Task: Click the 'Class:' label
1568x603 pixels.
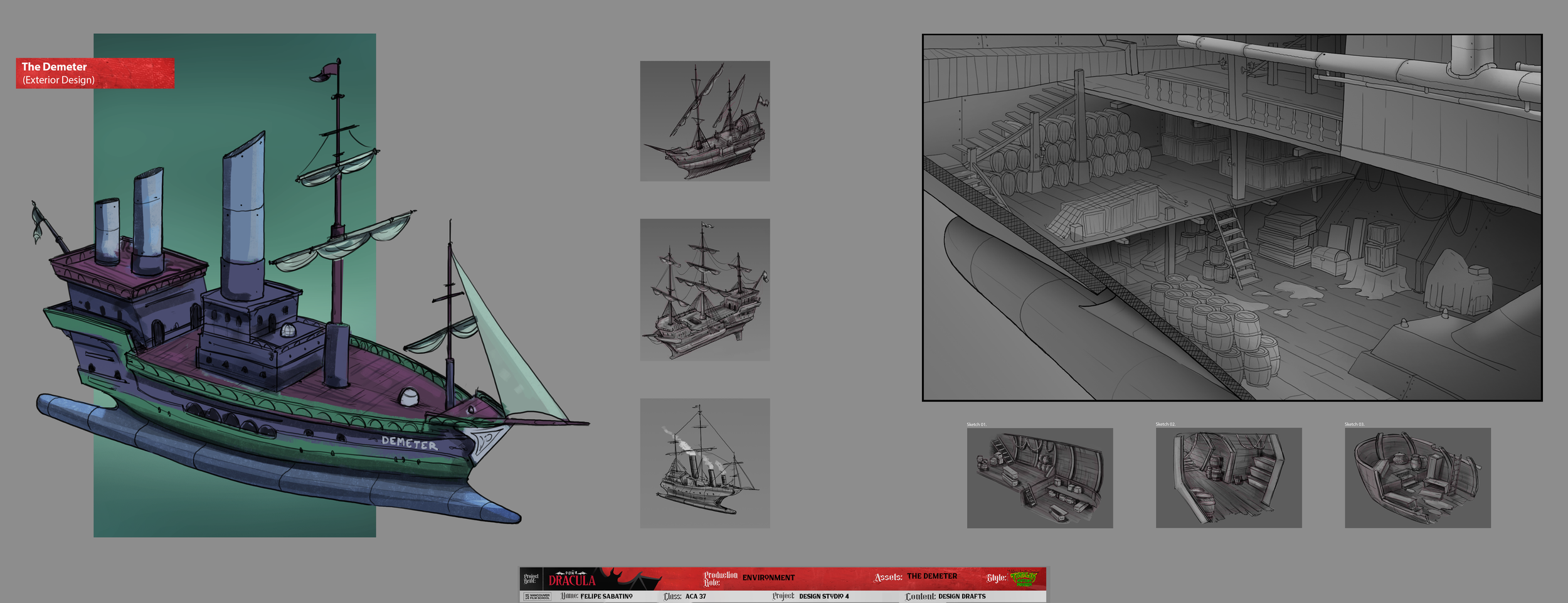Action: pyautogui.click(x=672, y=597)
